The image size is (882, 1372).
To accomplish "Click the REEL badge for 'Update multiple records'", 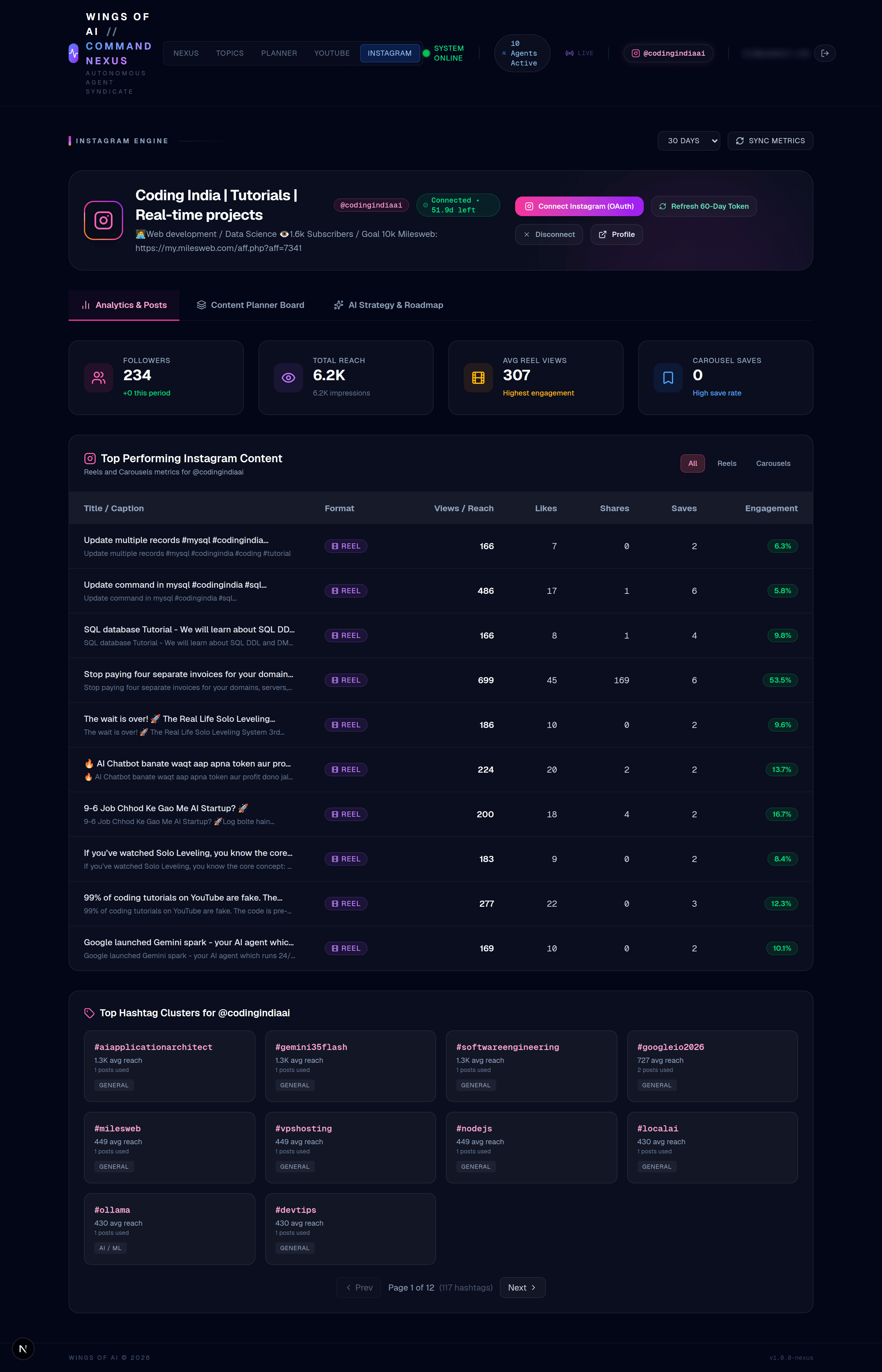I will pyautogui.click(x=346, y=546).
